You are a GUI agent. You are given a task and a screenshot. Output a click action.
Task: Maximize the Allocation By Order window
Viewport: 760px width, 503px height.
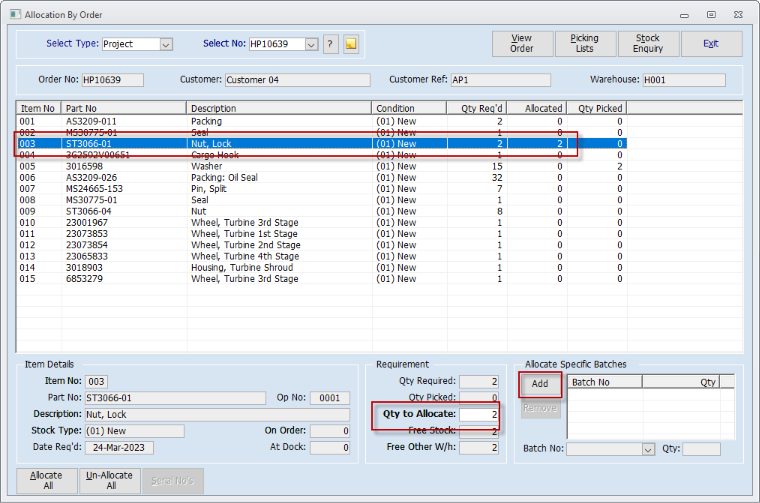coord(711,15)
